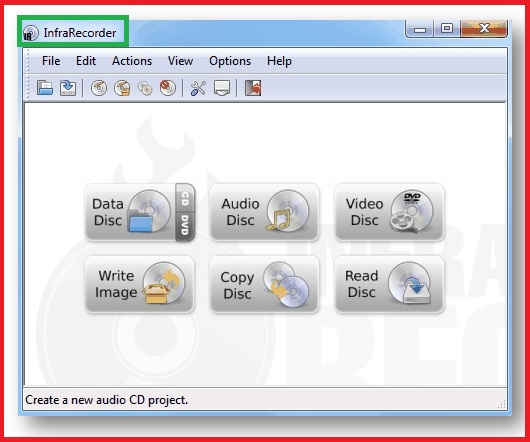530x442 pixels.
Task: Open the File menu
Action: 51,61
